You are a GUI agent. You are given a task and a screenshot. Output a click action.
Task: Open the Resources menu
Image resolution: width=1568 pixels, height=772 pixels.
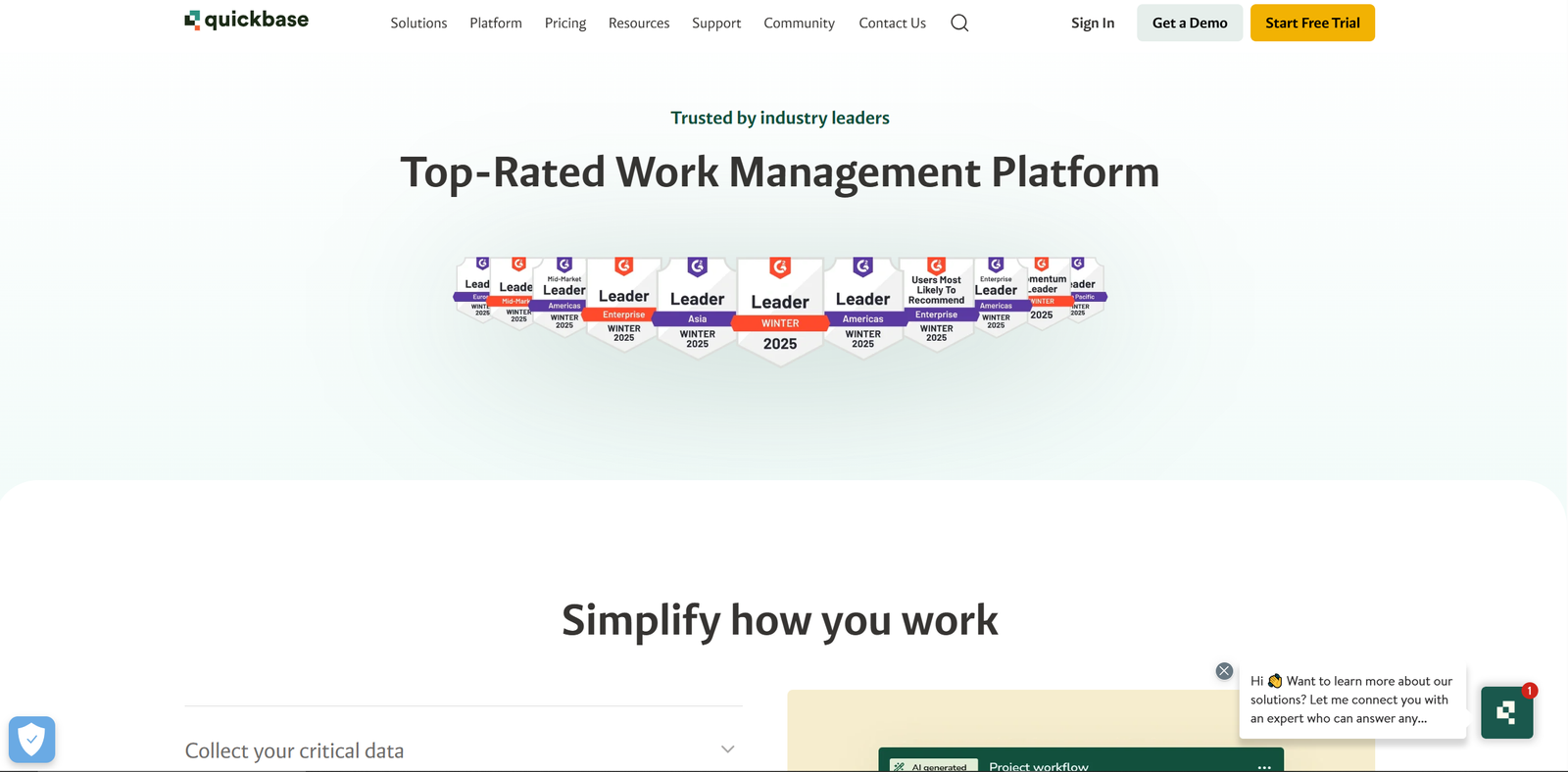639,23
